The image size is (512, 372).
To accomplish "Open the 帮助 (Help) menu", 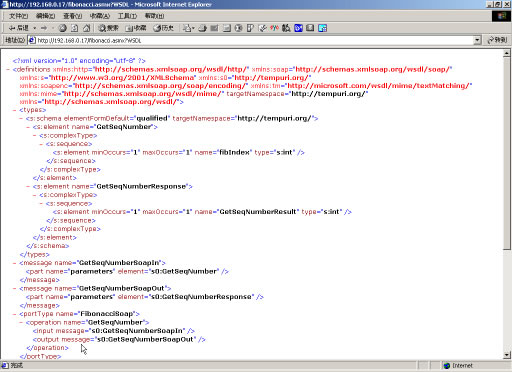I will coord(154,16).
